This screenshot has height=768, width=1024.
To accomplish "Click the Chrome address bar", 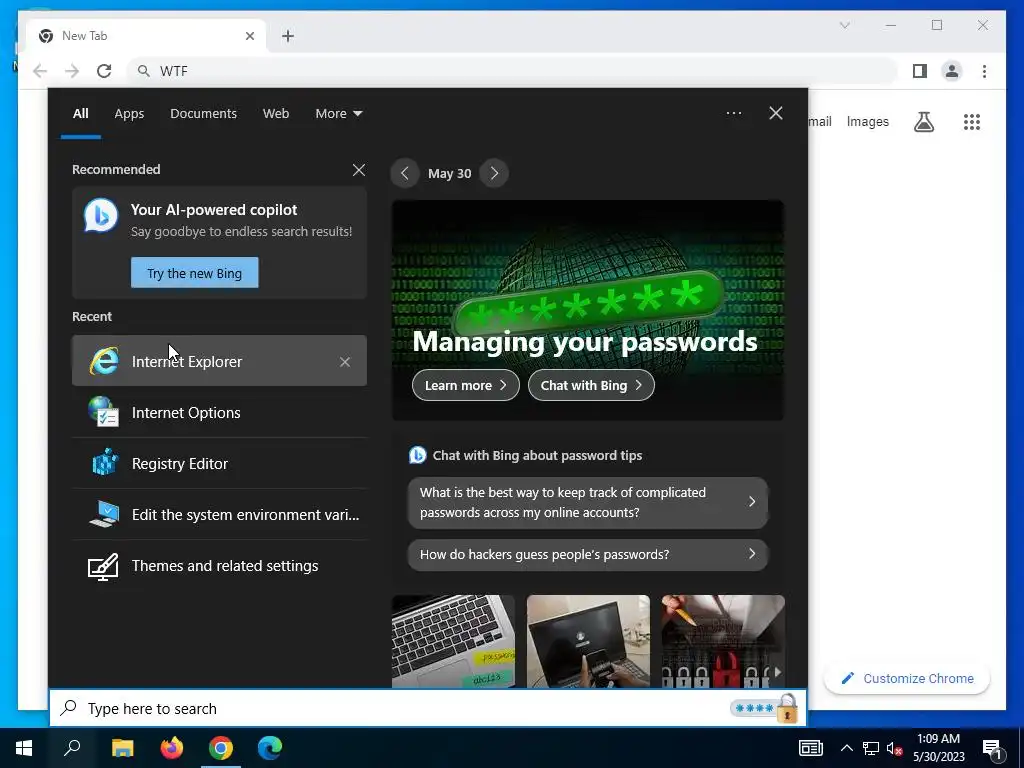I will (513, 71).
